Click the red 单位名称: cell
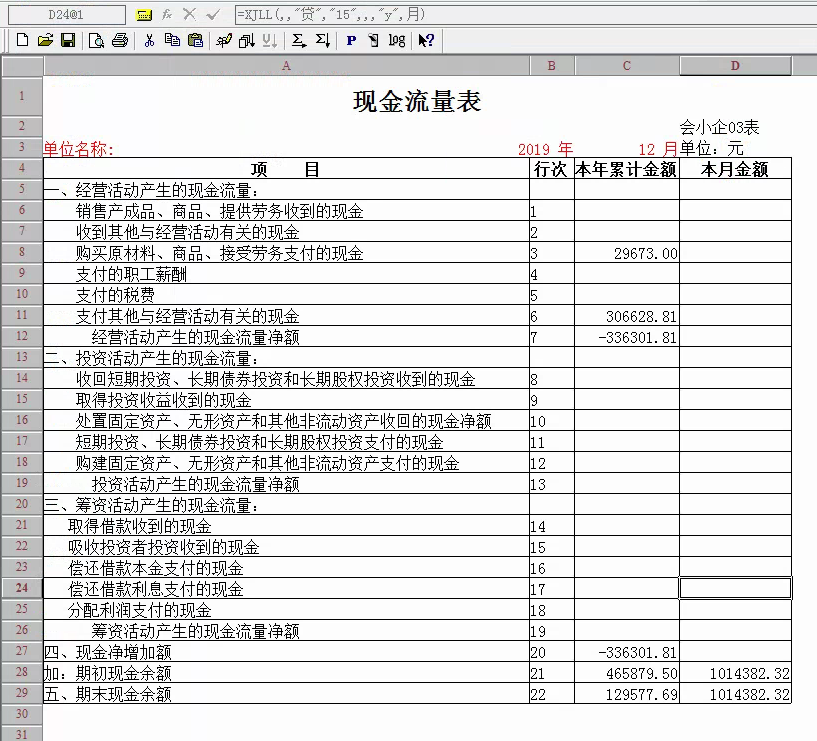This screenshot has width=817, height=741. coord(79,149)
